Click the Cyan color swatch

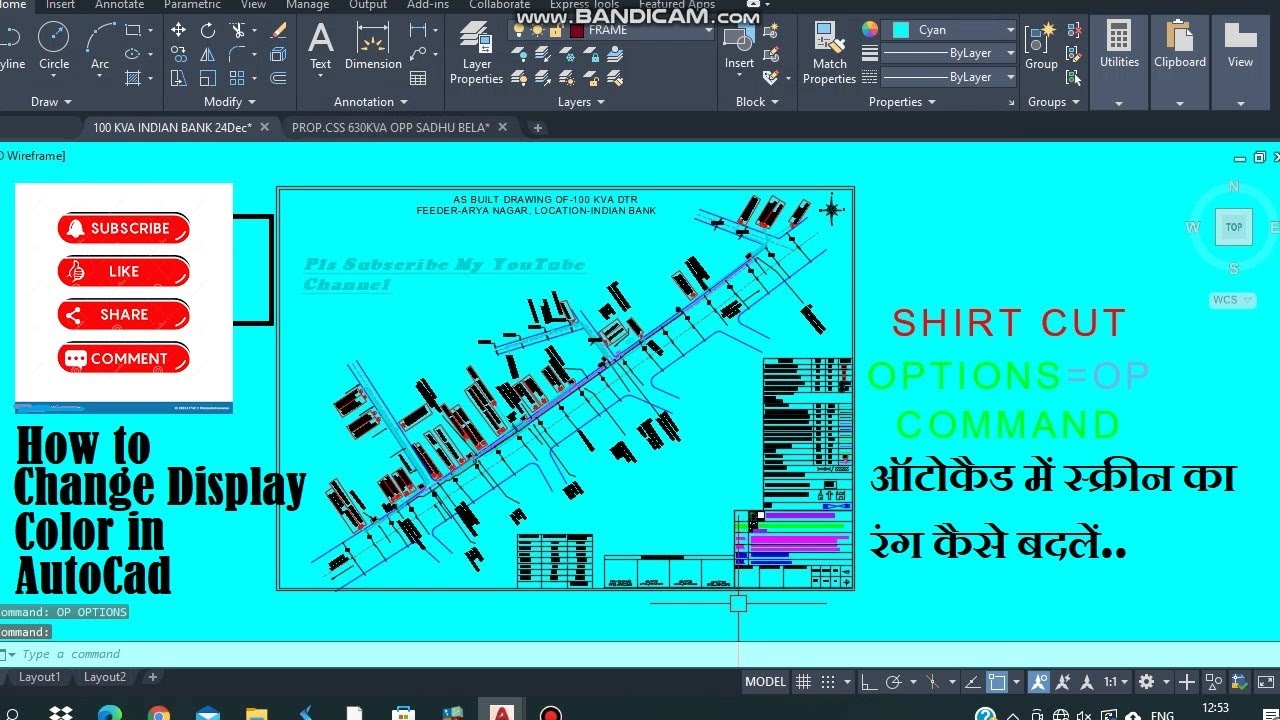901,30
